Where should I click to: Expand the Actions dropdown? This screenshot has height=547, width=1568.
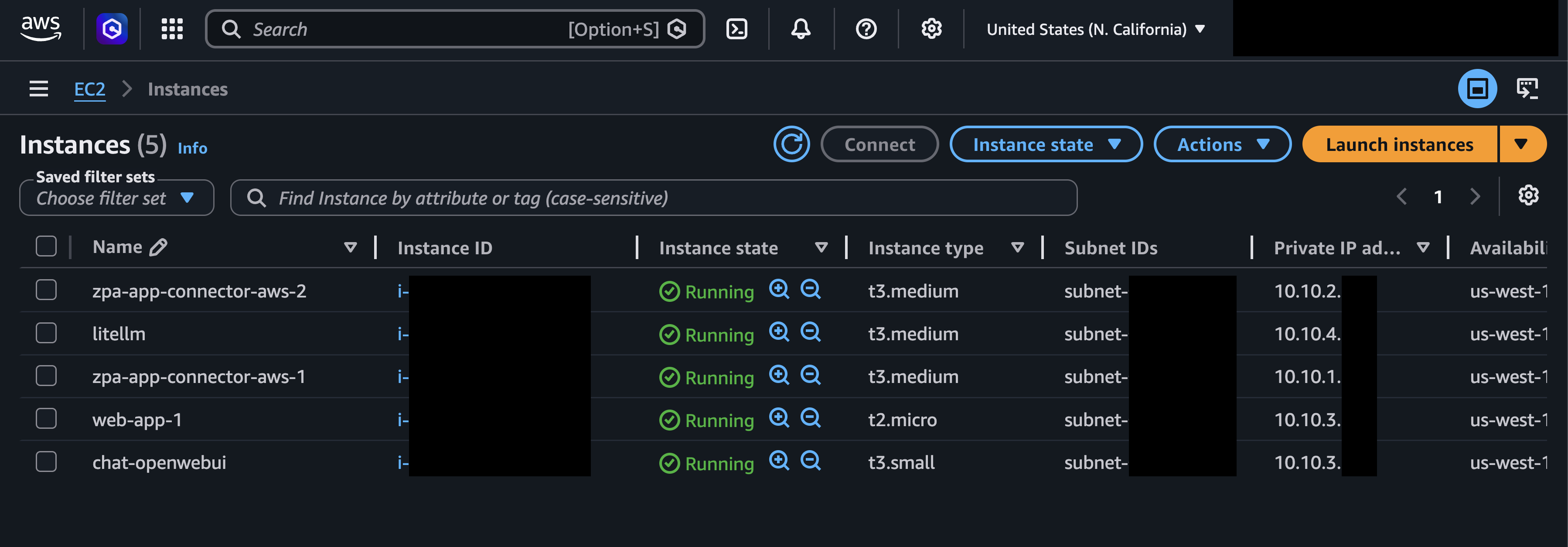1222,144
